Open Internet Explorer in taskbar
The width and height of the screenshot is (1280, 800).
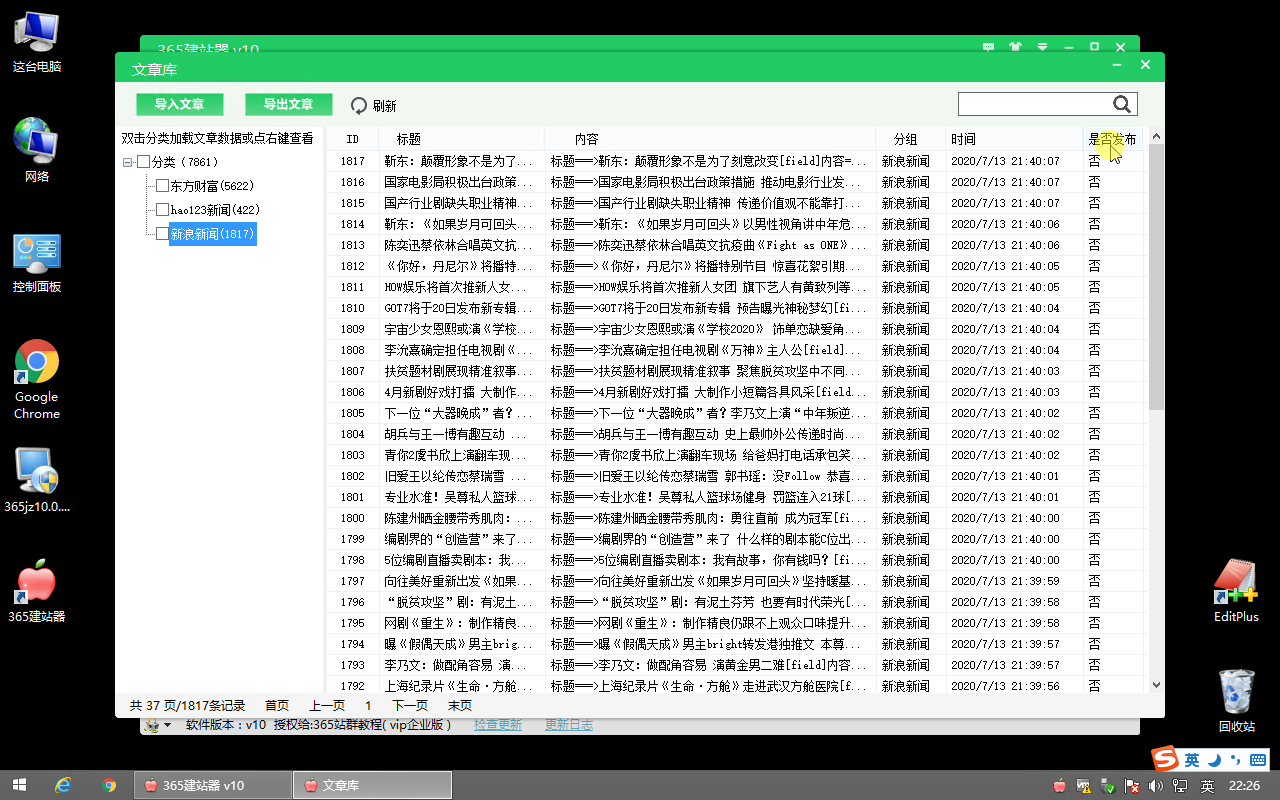coord(64,785)
